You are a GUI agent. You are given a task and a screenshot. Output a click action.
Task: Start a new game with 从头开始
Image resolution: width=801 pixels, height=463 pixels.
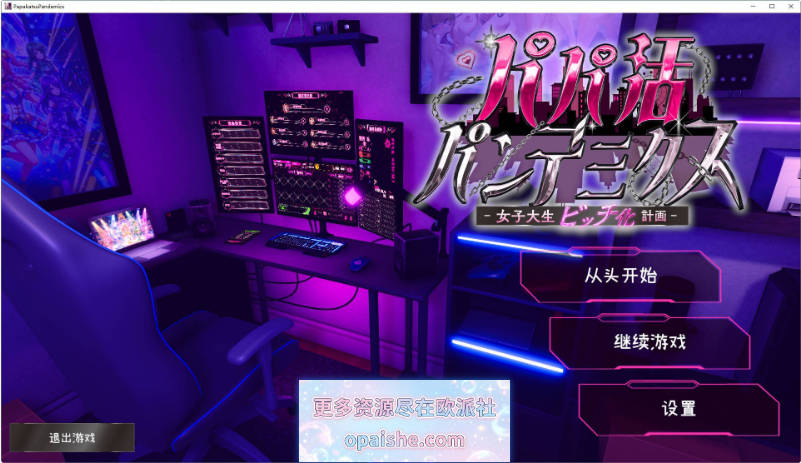(620, 276)
